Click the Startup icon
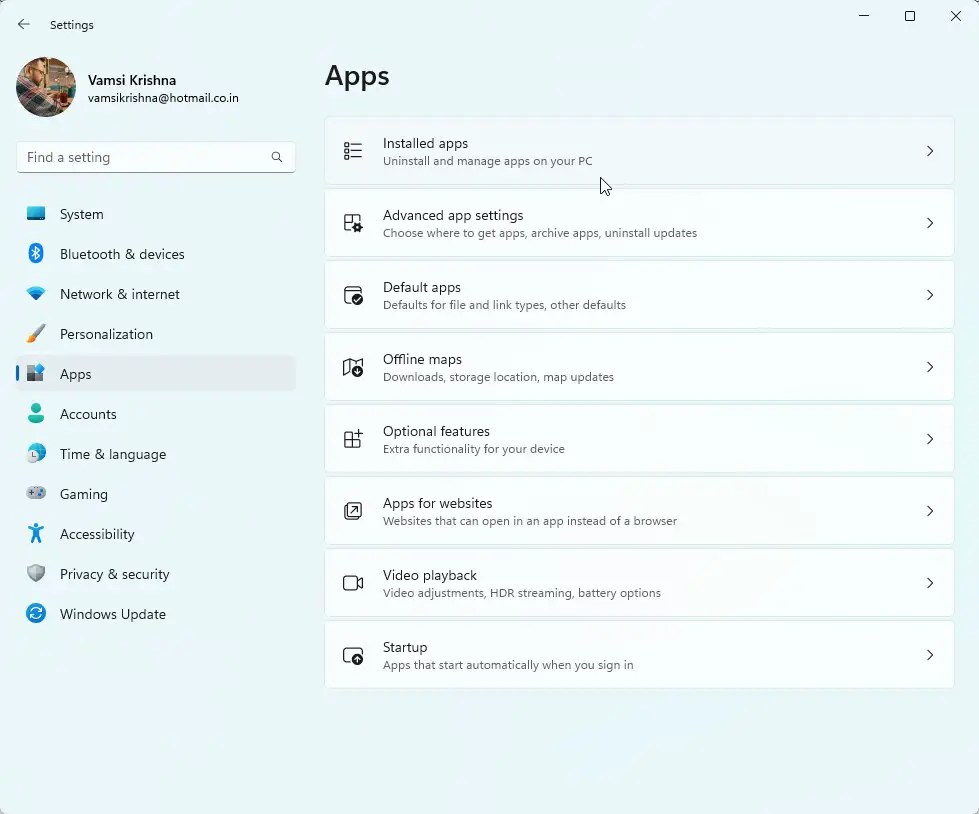The image size is (979, 814). point(353,655)
